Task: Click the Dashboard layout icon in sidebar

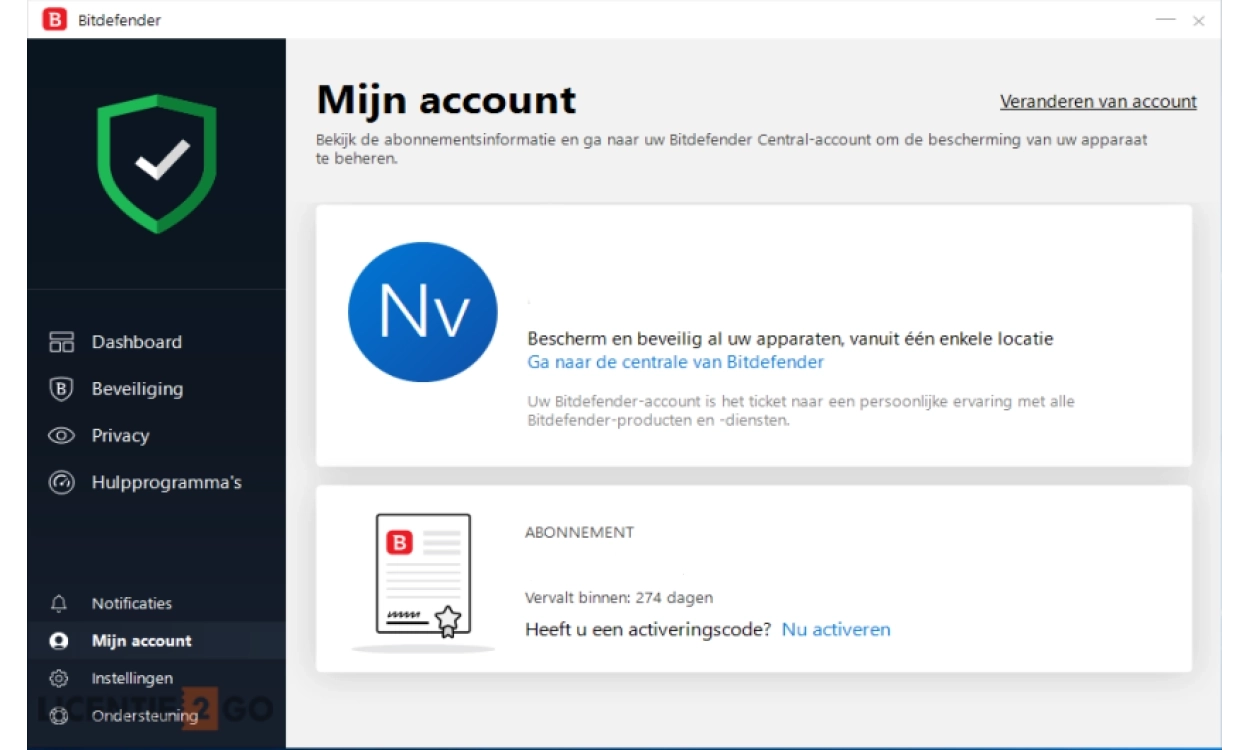Action: tap(61, 342)
